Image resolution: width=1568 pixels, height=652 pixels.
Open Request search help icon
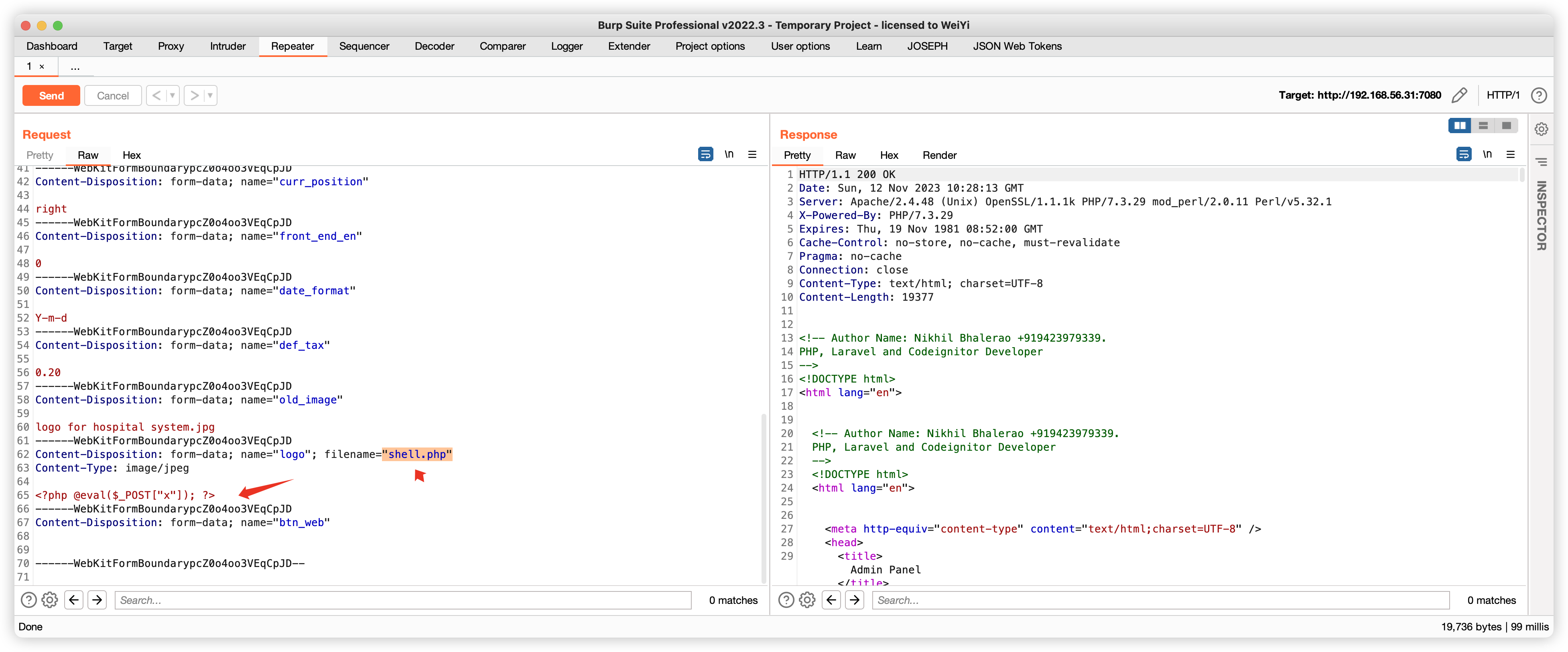pyautogui.click(x=28, y=600)
